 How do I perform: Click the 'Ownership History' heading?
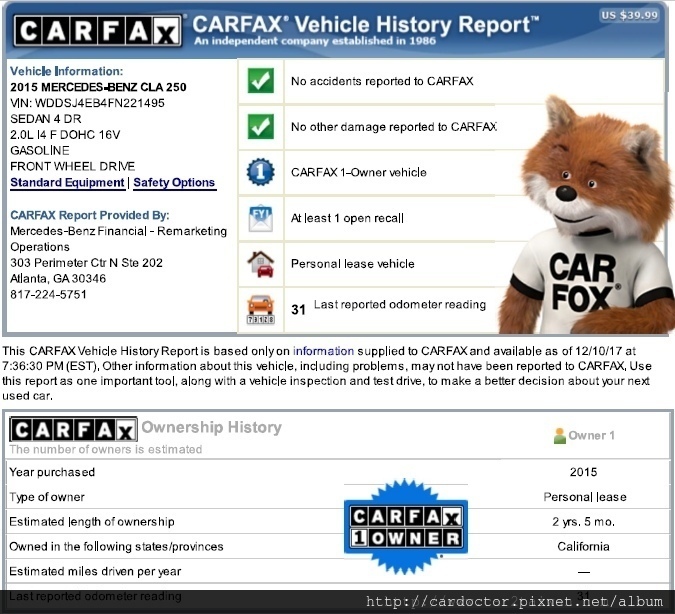[x=211, y=427]
